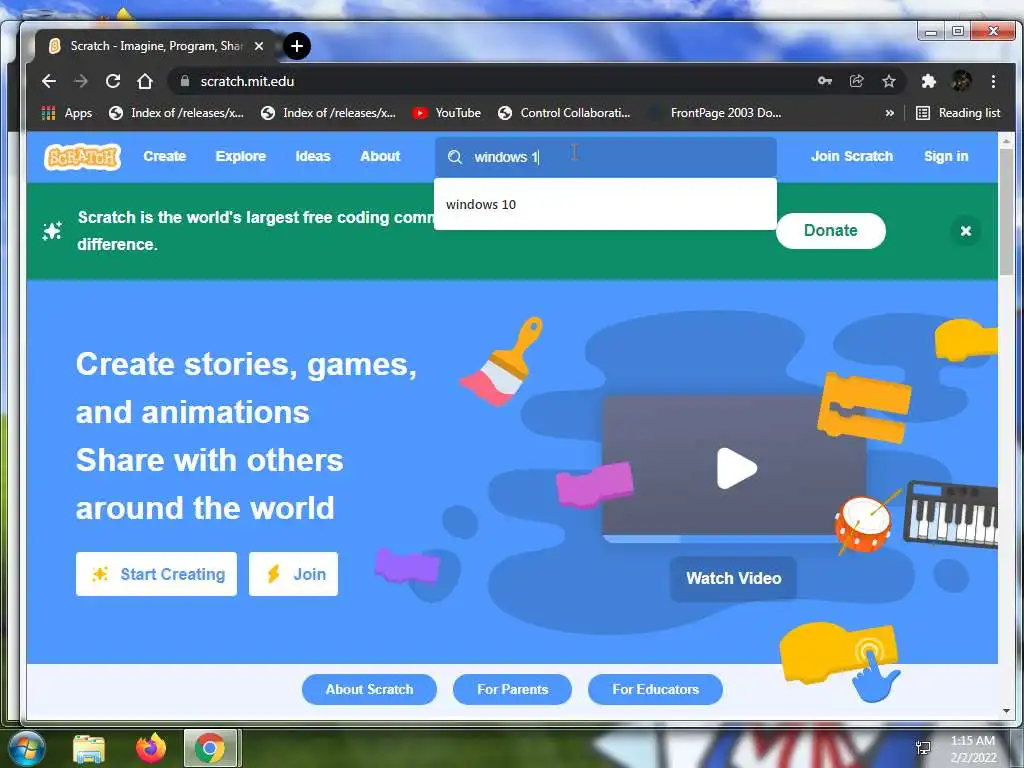
Task: Click the Scratch logo
Action: [x=82, y=157]
